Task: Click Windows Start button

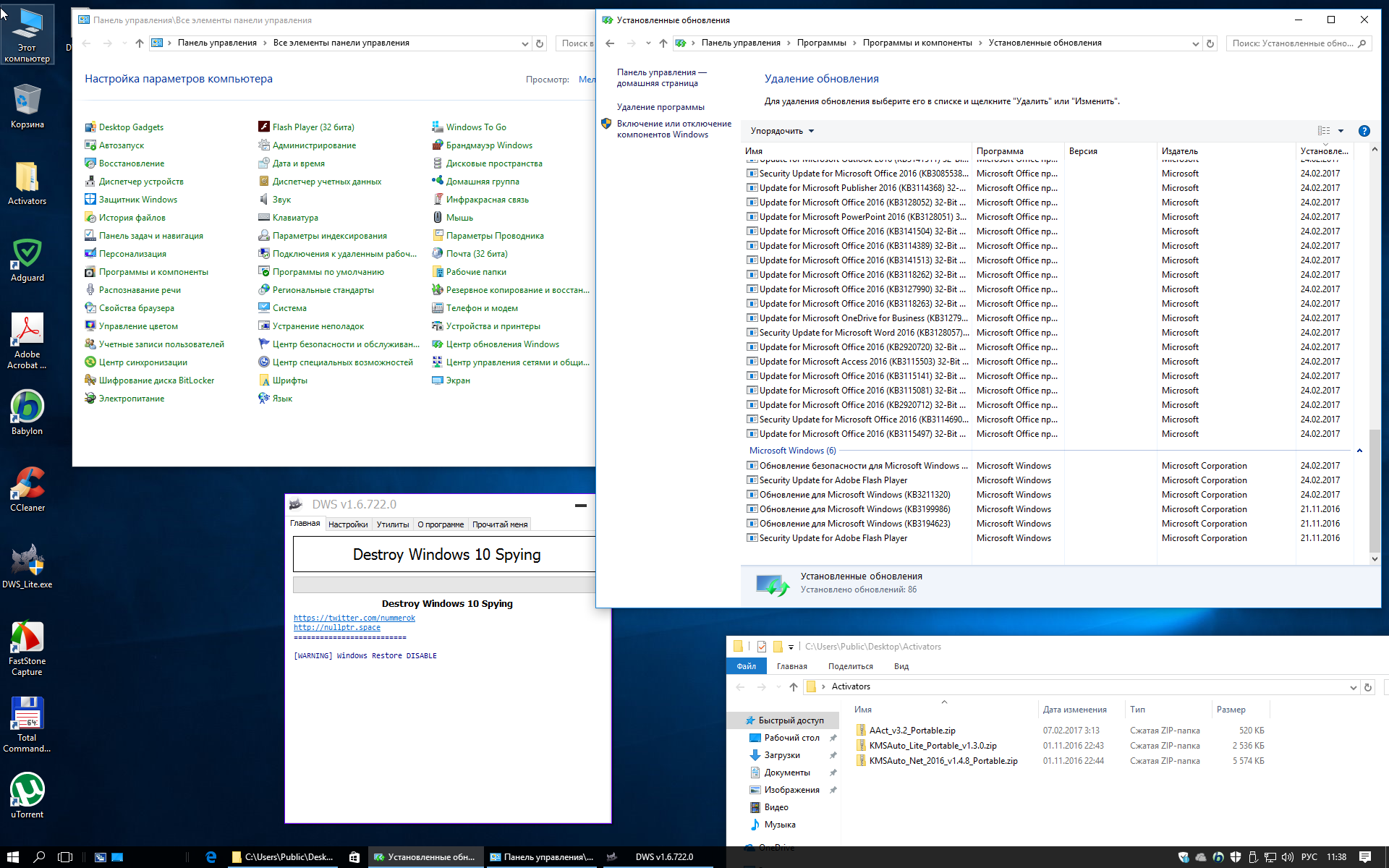Action: [x=13, y=857]
